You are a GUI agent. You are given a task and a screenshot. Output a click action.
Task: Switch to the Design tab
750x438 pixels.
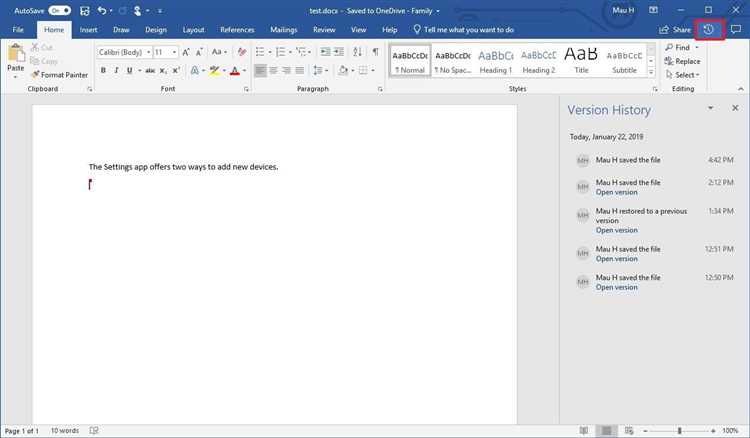pos(156,30)
